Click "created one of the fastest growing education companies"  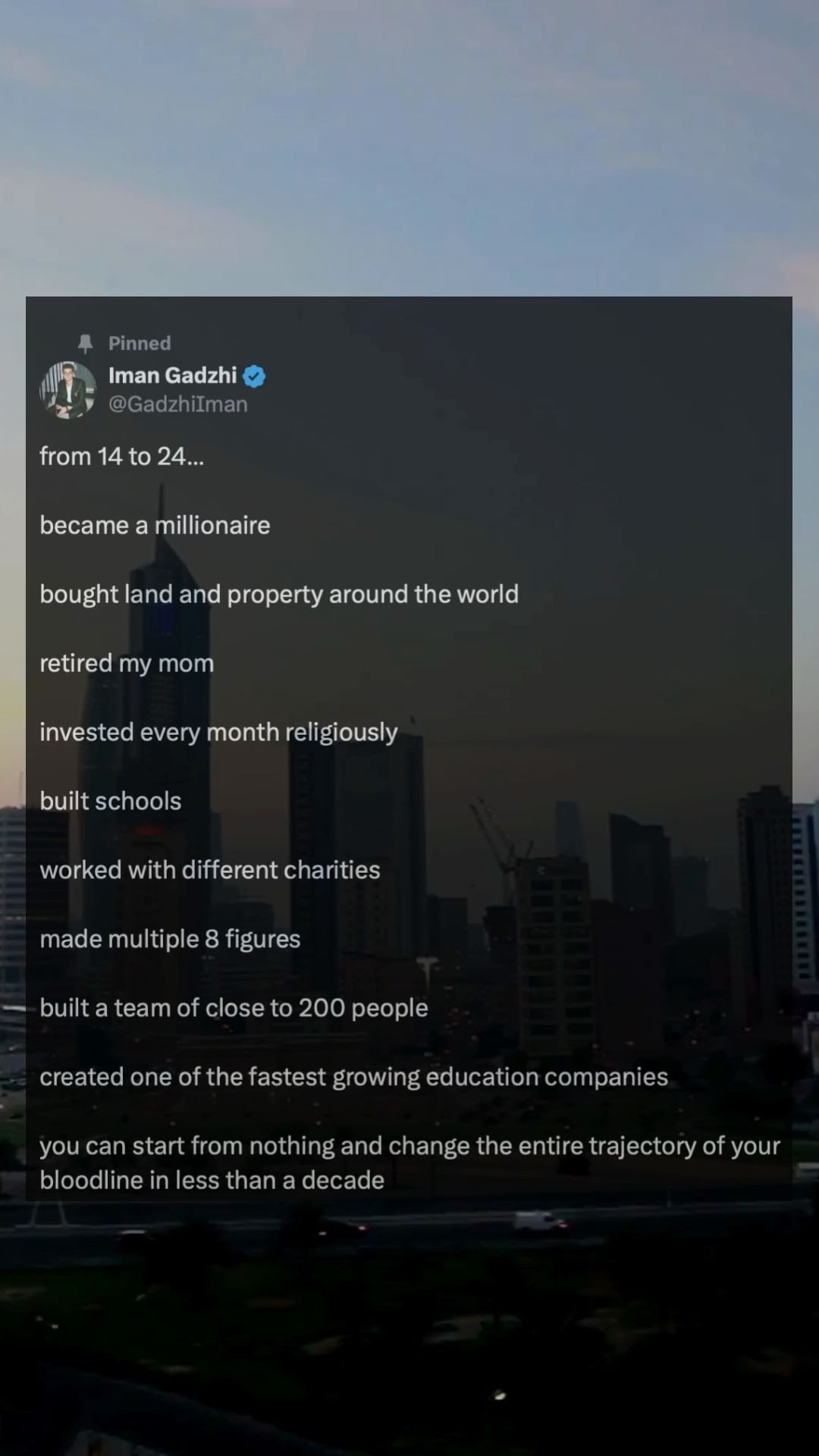(x=354, y=1078)
